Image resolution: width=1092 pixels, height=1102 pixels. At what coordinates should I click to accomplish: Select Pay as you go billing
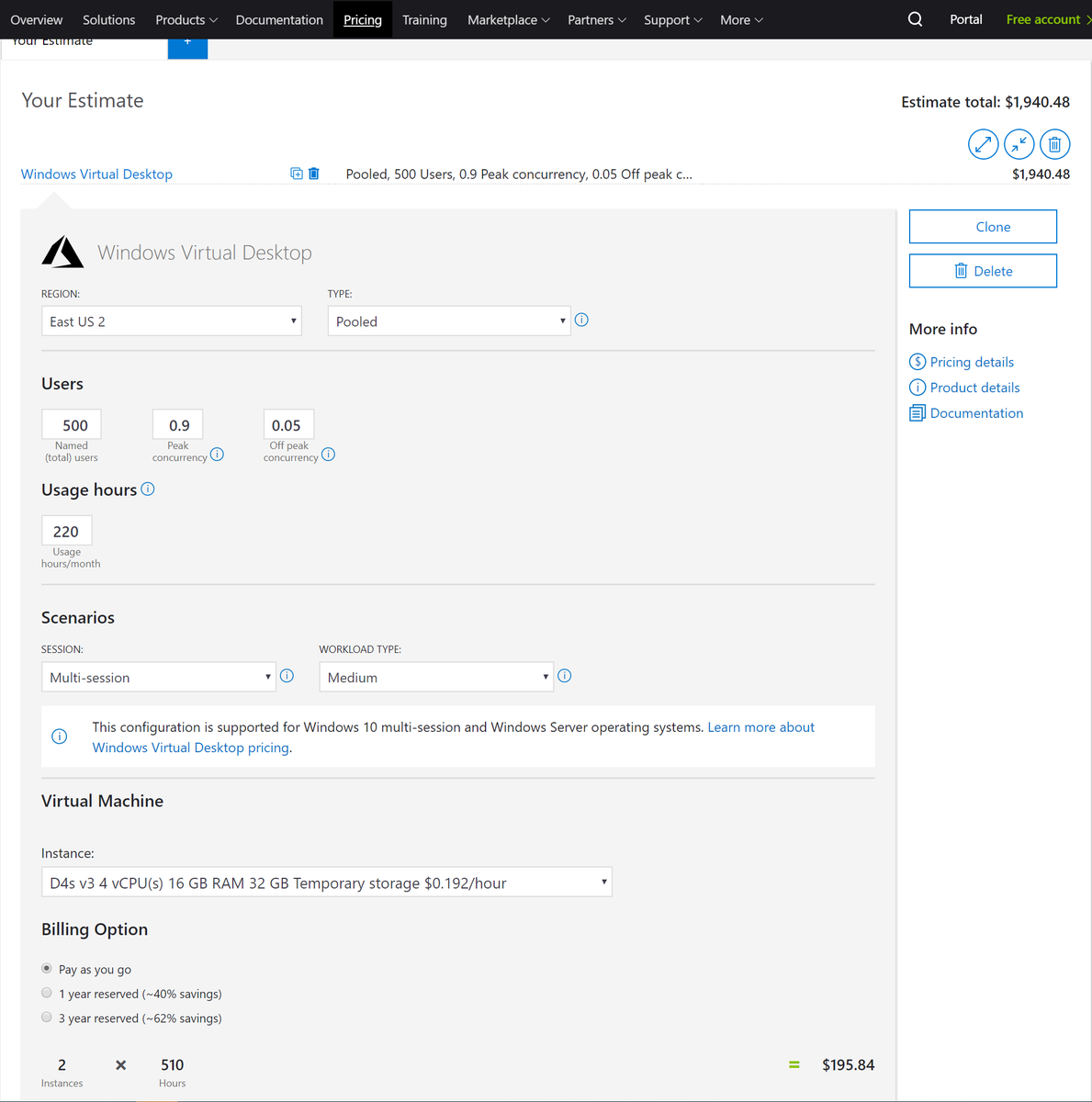click(47, 968)
